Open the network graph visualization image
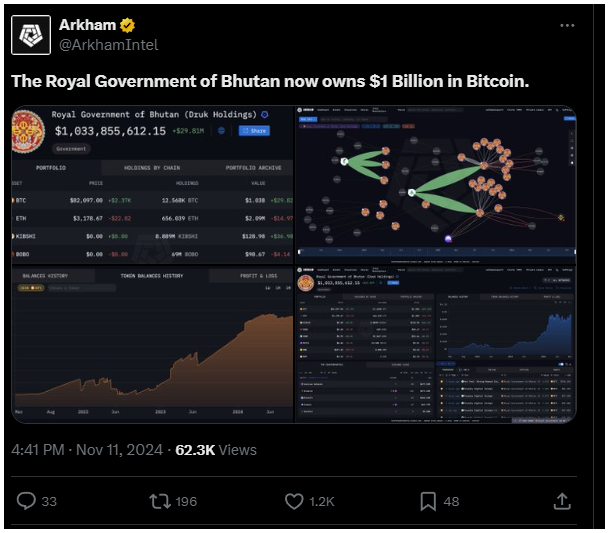This screenshot has height=533, width=609. pyautogui.click(x=436, y=185)
